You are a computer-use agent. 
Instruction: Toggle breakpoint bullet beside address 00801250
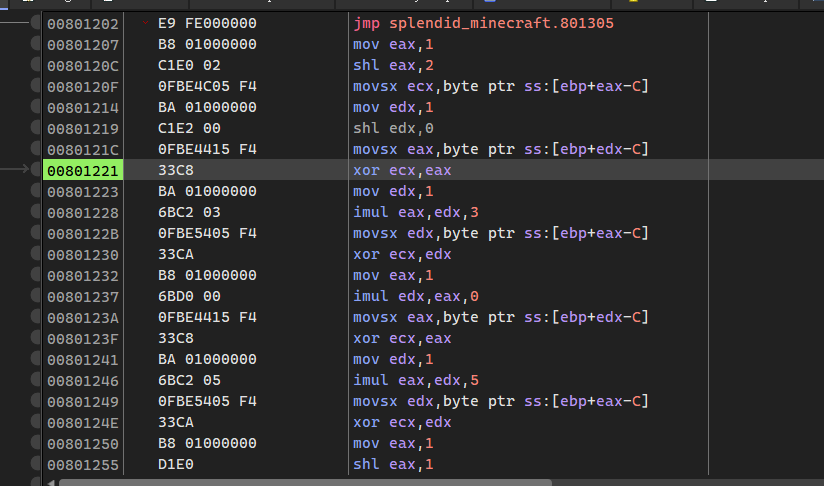(x=35, y=444)
